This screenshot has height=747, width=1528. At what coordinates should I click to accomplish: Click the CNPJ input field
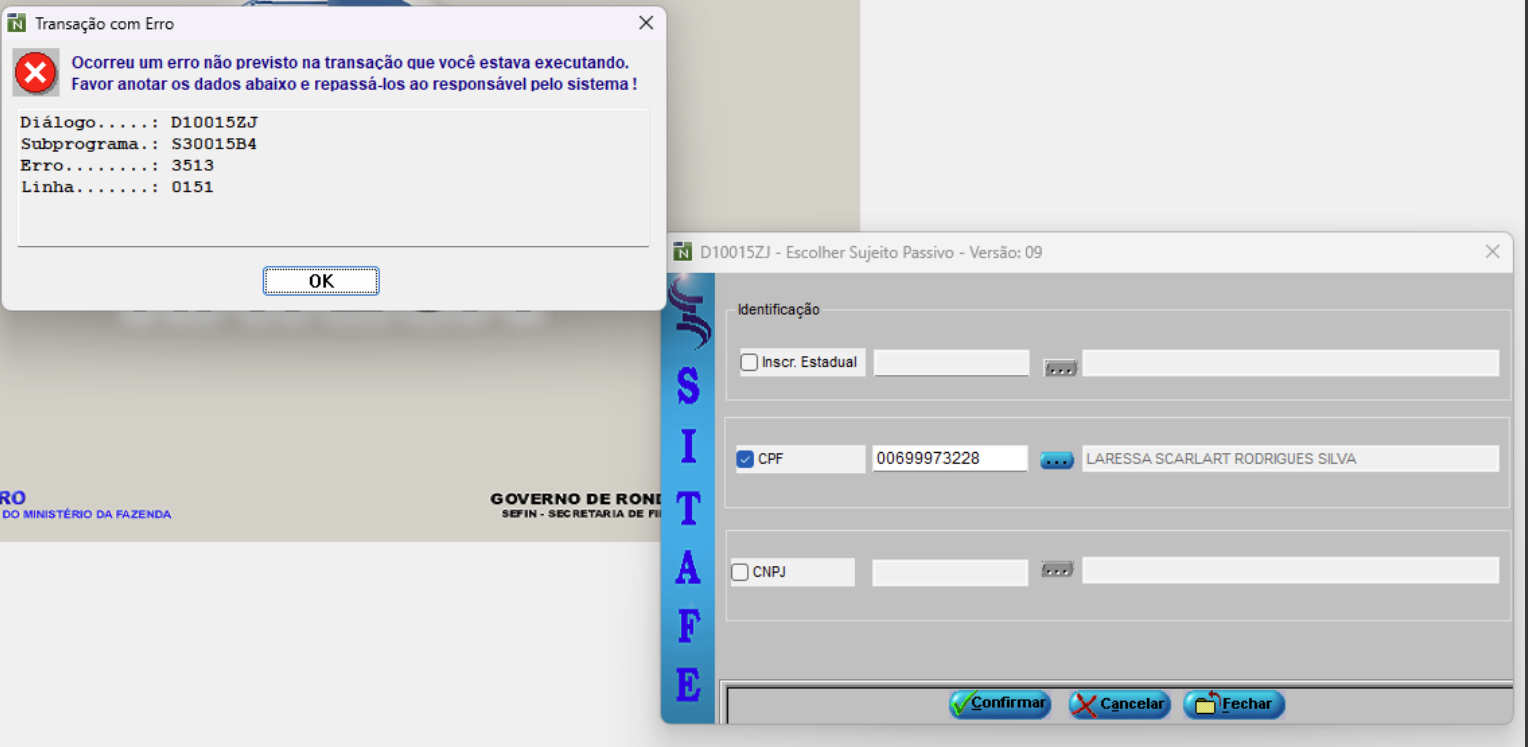[x=949, y=573]
